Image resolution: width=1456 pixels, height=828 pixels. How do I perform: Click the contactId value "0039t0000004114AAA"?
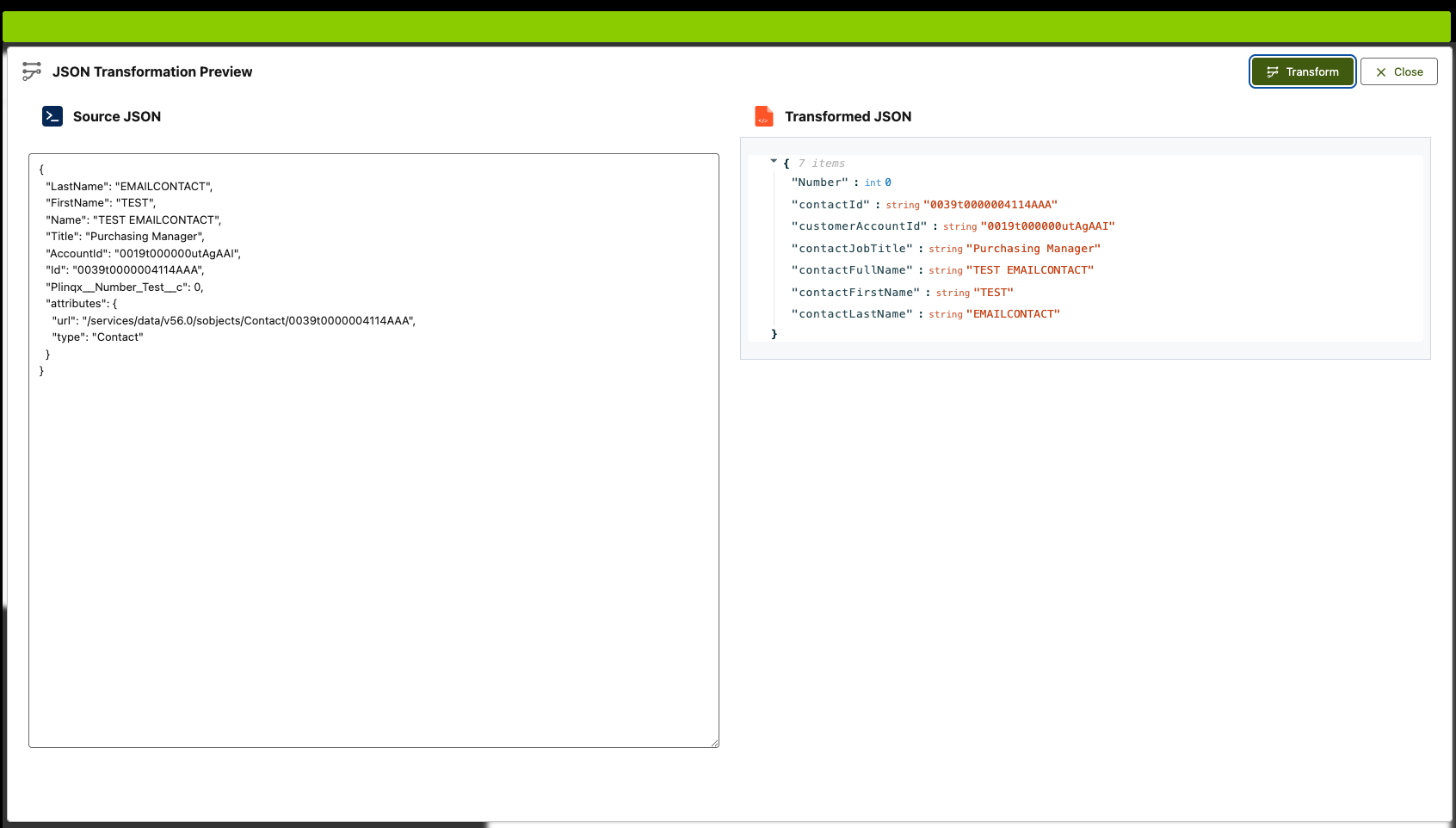pyautogui.click(x=990, y=205)
